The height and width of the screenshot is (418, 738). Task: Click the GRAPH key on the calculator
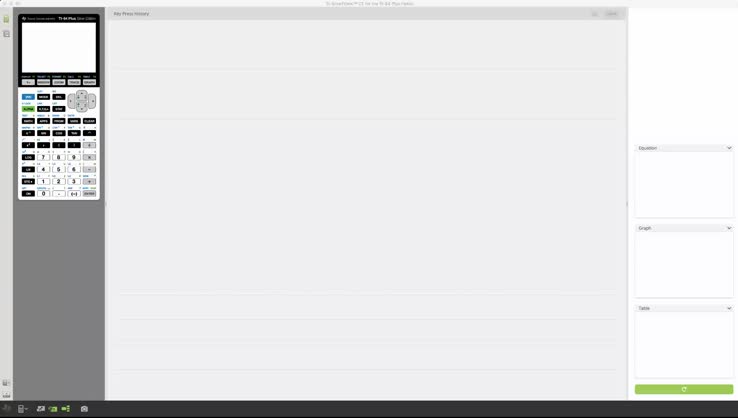click(x=89, y=82)
